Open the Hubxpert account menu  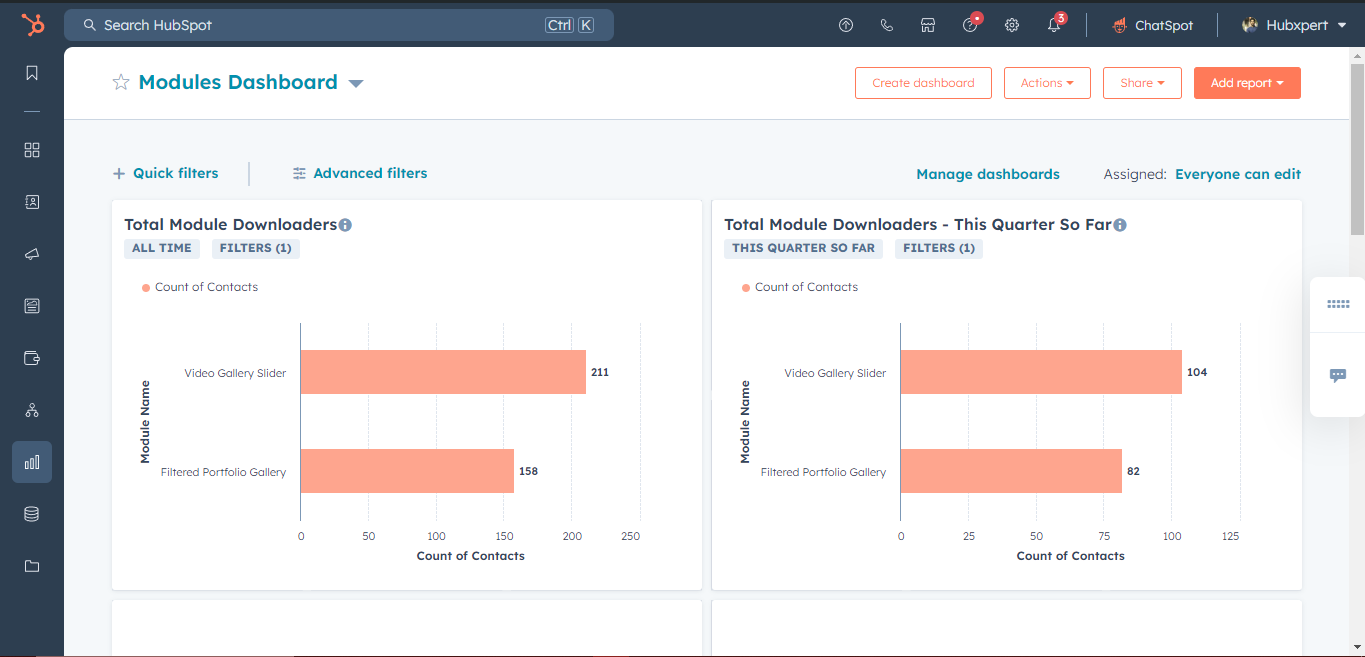point(1294,25)
